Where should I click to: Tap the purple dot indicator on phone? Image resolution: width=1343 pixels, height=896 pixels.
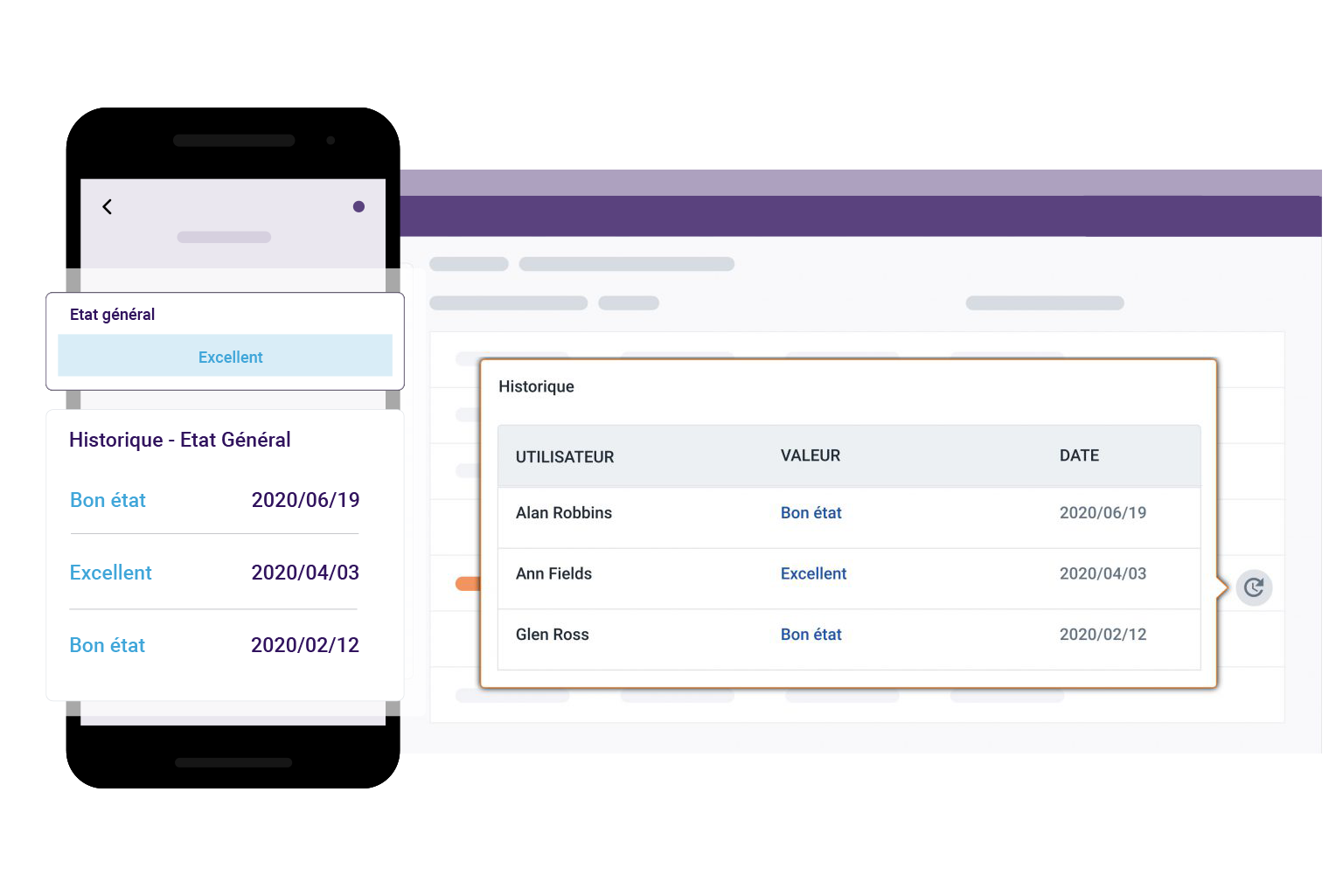[x=358, y=207]
